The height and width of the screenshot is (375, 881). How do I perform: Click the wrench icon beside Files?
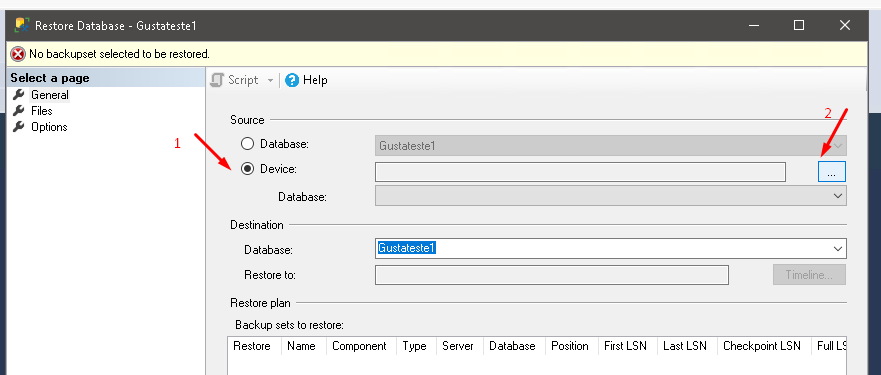click(x=19, y=111)
